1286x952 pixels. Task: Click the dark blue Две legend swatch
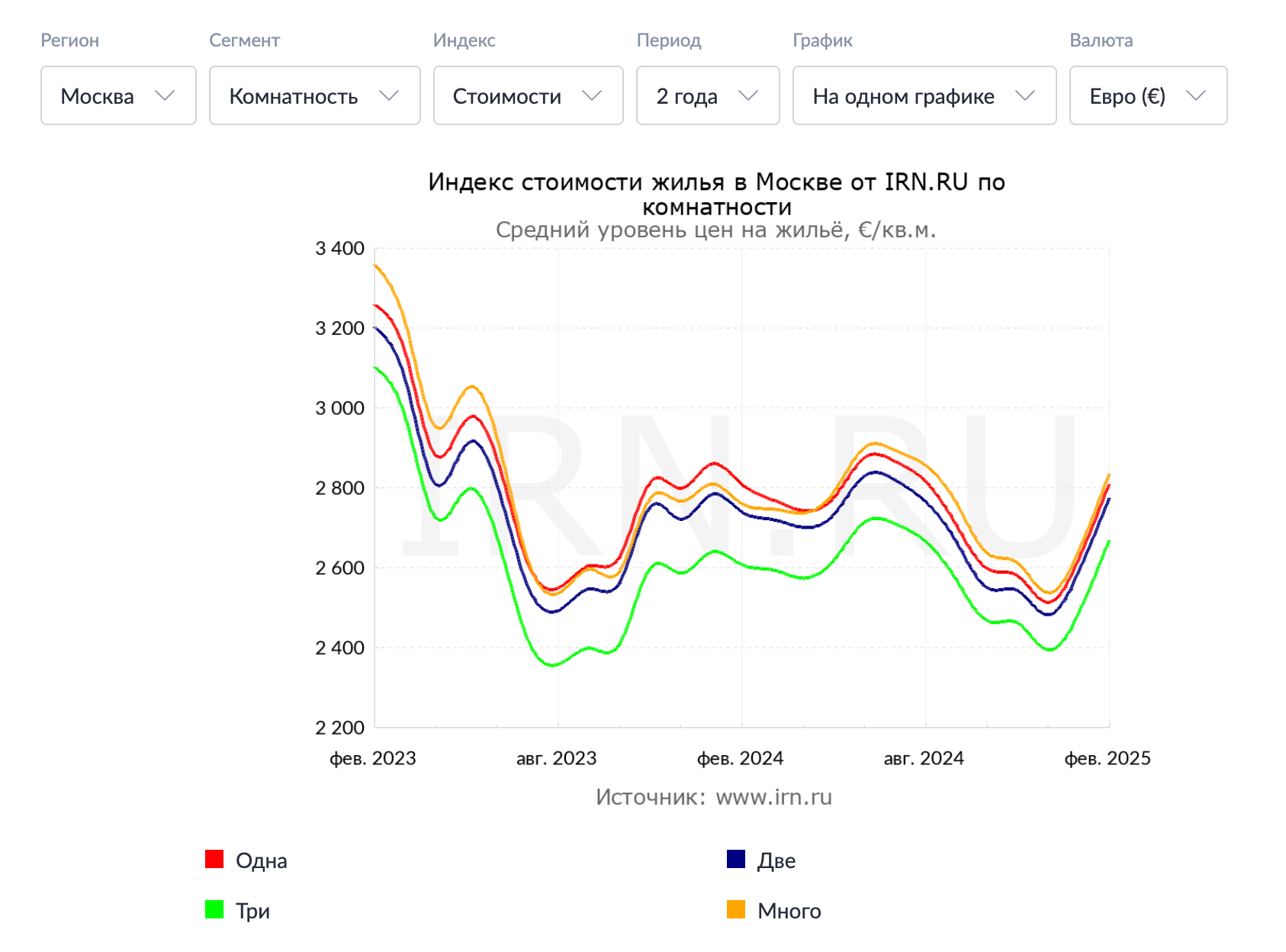736,860
